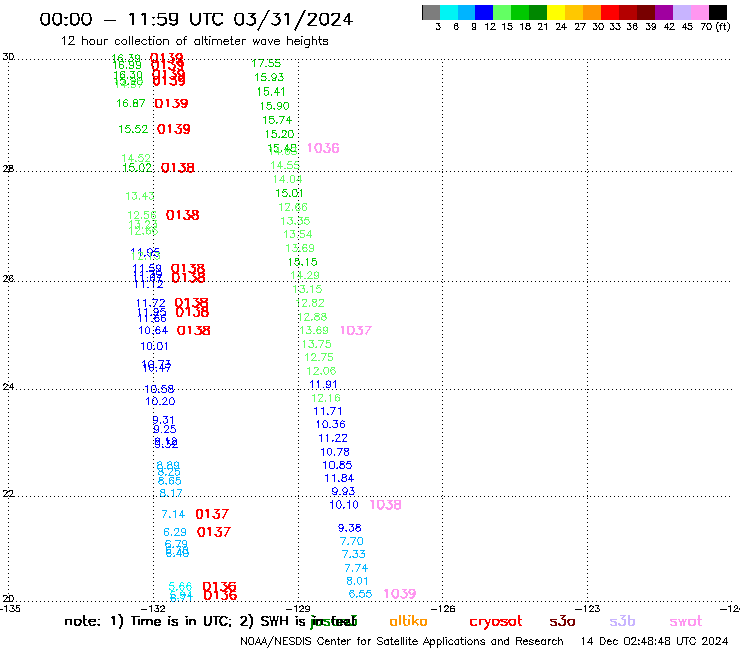Click the latitude axis label 22
This screenshot has height=650, width=740.
tap(8, 494)
